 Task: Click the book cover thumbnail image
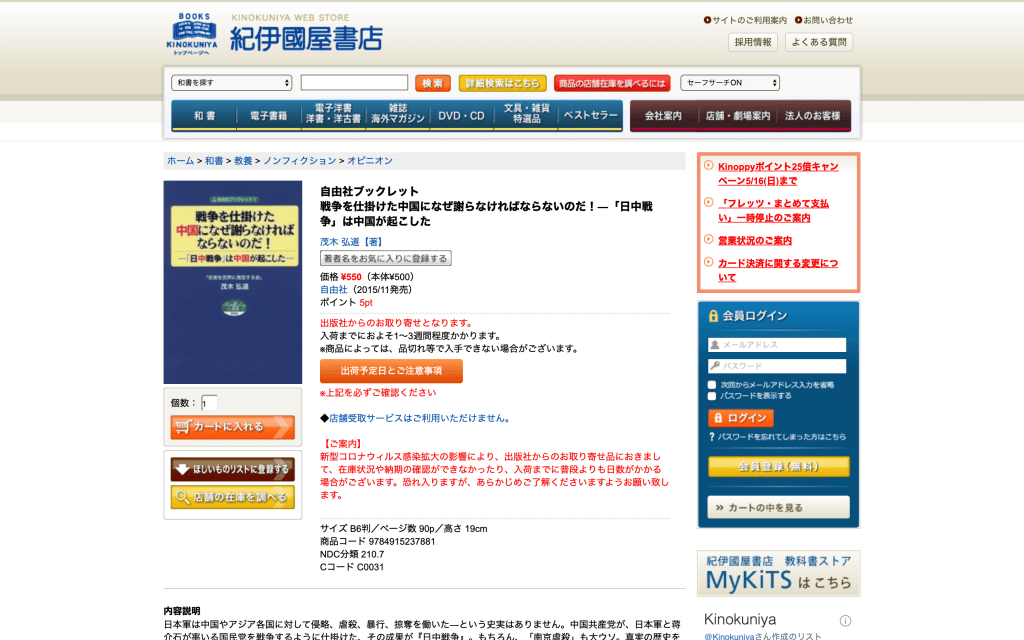[x=233, y=282]
